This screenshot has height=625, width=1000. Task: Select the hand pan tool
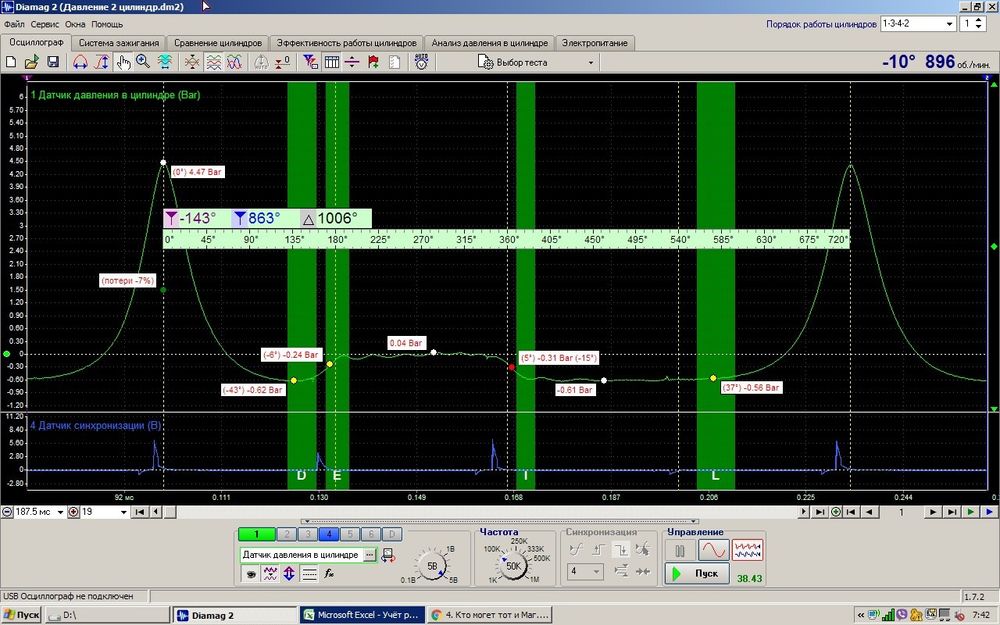tap(123, 62)
